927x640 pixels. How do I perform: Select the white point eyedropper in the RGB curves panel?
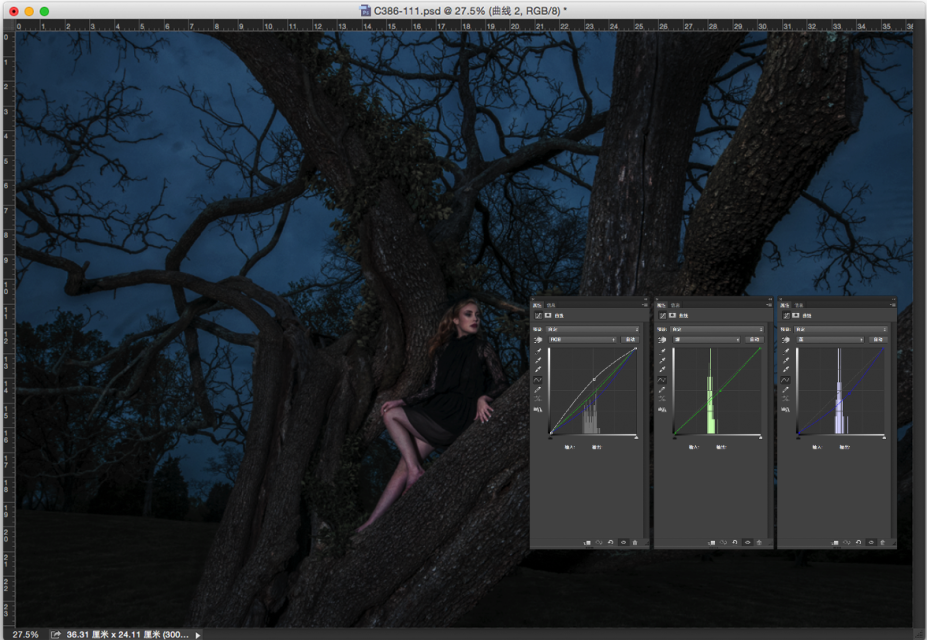(x=538, y=369)
